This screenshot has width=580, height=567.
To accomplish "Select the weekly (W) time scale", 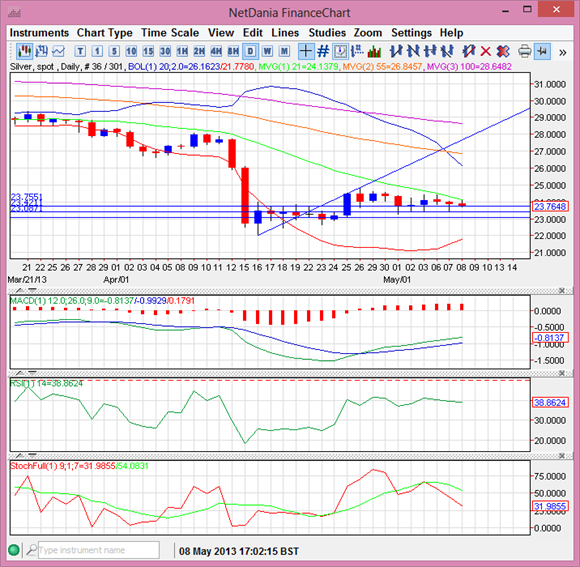I will pyautogui.click(x=267, y=51).
